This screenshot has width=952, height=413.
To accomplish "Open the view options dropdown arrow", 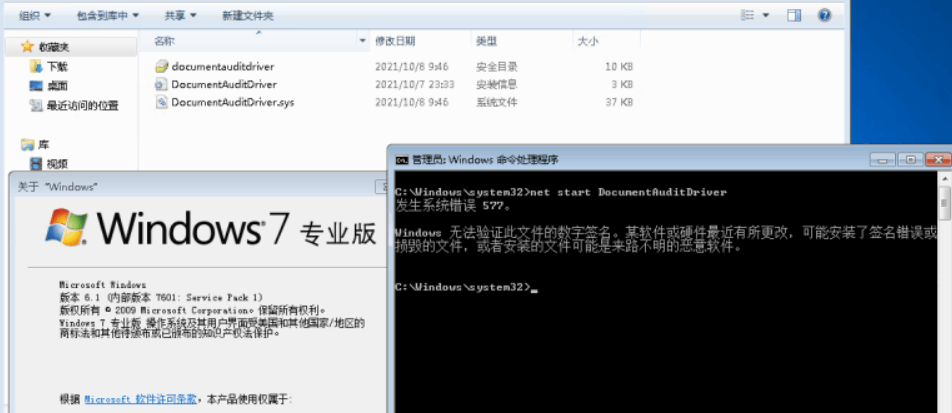I will point(766,15).
